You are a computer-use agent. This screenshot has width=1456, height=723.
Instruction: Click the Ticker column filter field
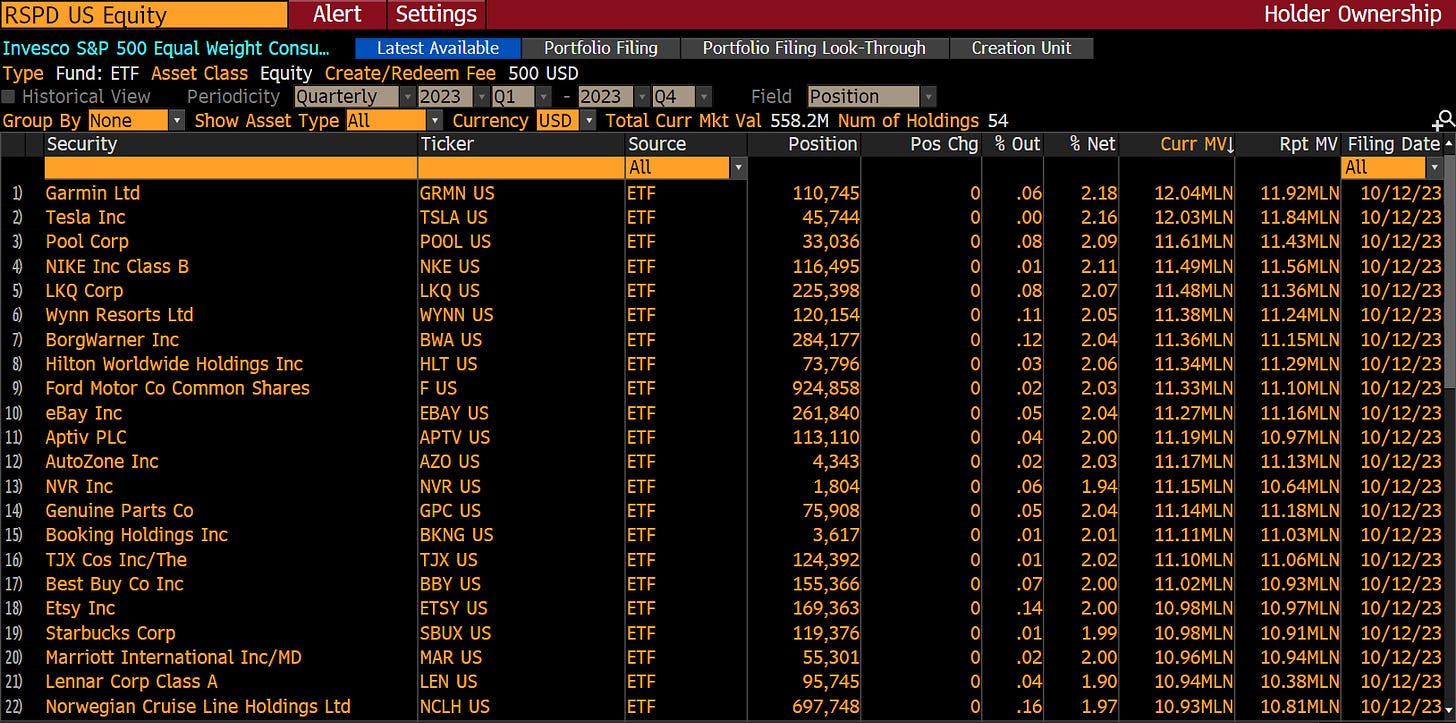pos(521,168)
